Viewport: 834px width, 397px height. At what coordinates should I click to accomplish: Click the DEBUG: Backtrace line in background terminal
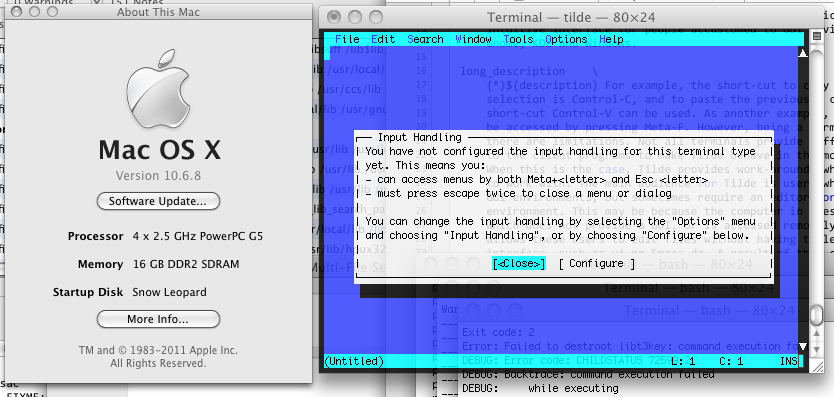point(588,374)
